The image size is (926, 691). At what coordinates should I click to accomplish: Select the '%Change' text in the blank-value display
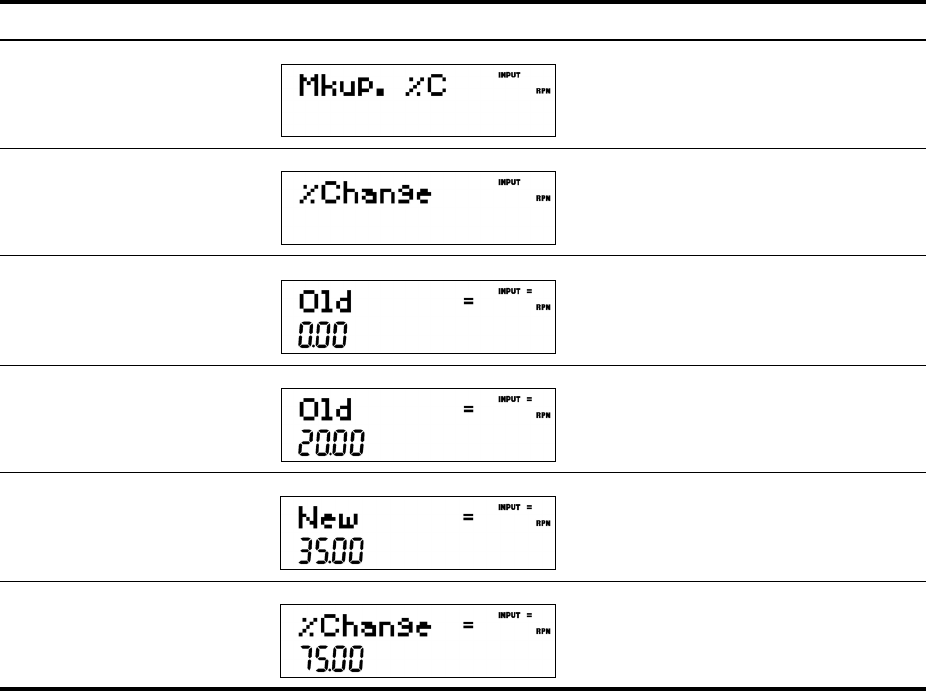pyautogui.click(x=365, y=195)
